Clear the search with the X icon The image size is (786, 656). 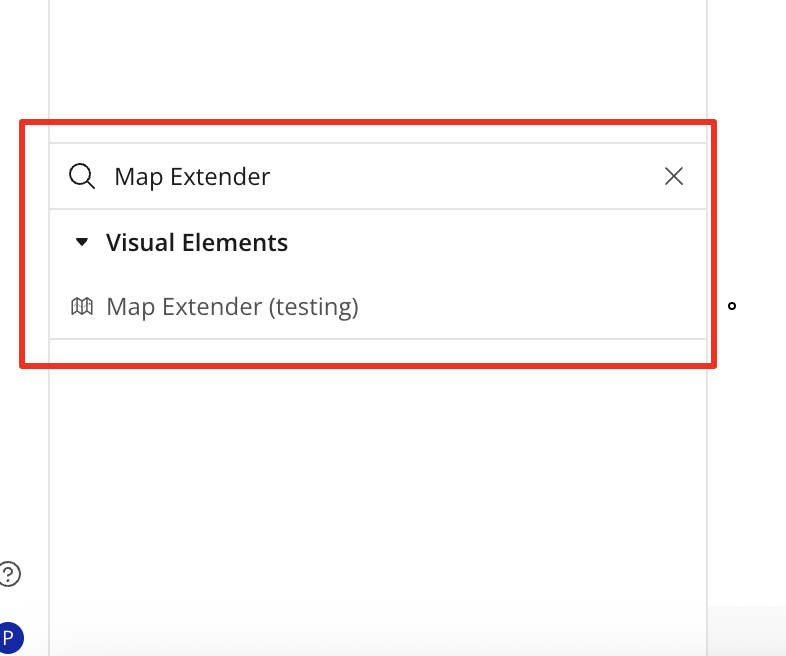[x=674, y=177]
